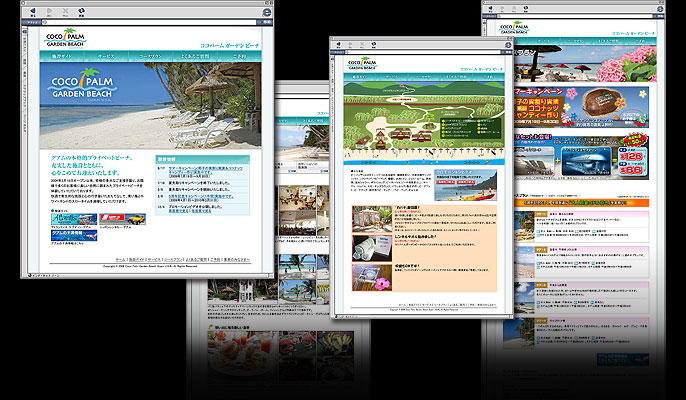The width and height of the screenshot is (686, 400).
Task: Open the second tab in the front-left site navigation bar
Action: pos(106,56)
